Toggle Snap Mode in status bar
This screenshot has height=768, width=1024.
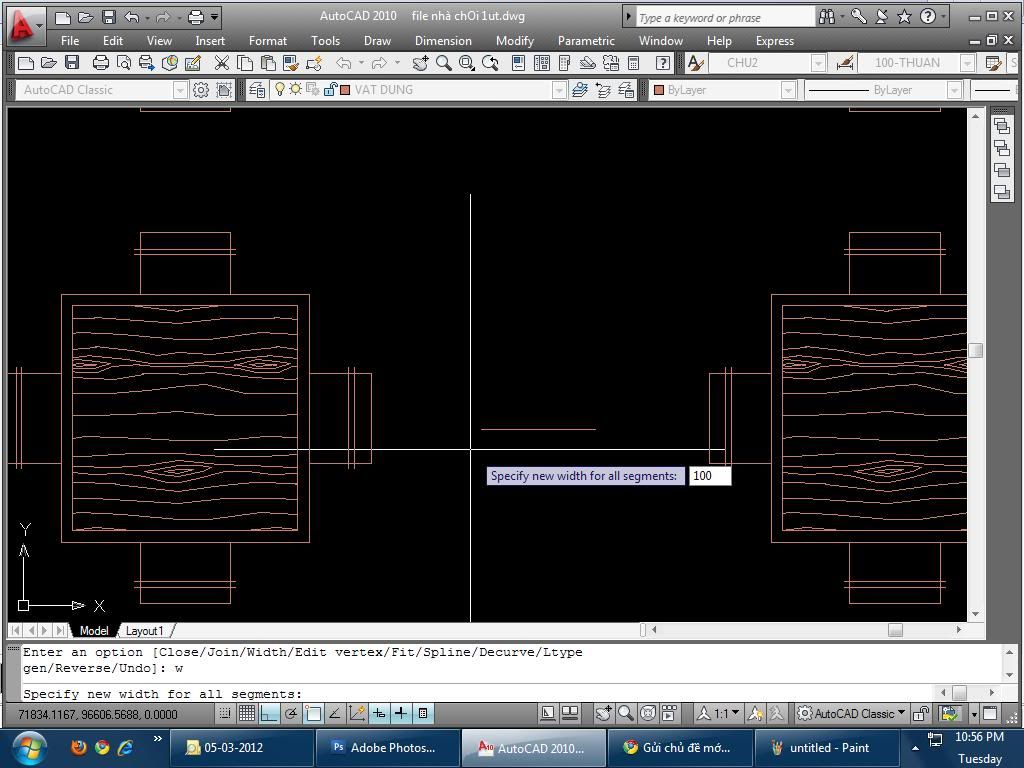click(225, 714)
